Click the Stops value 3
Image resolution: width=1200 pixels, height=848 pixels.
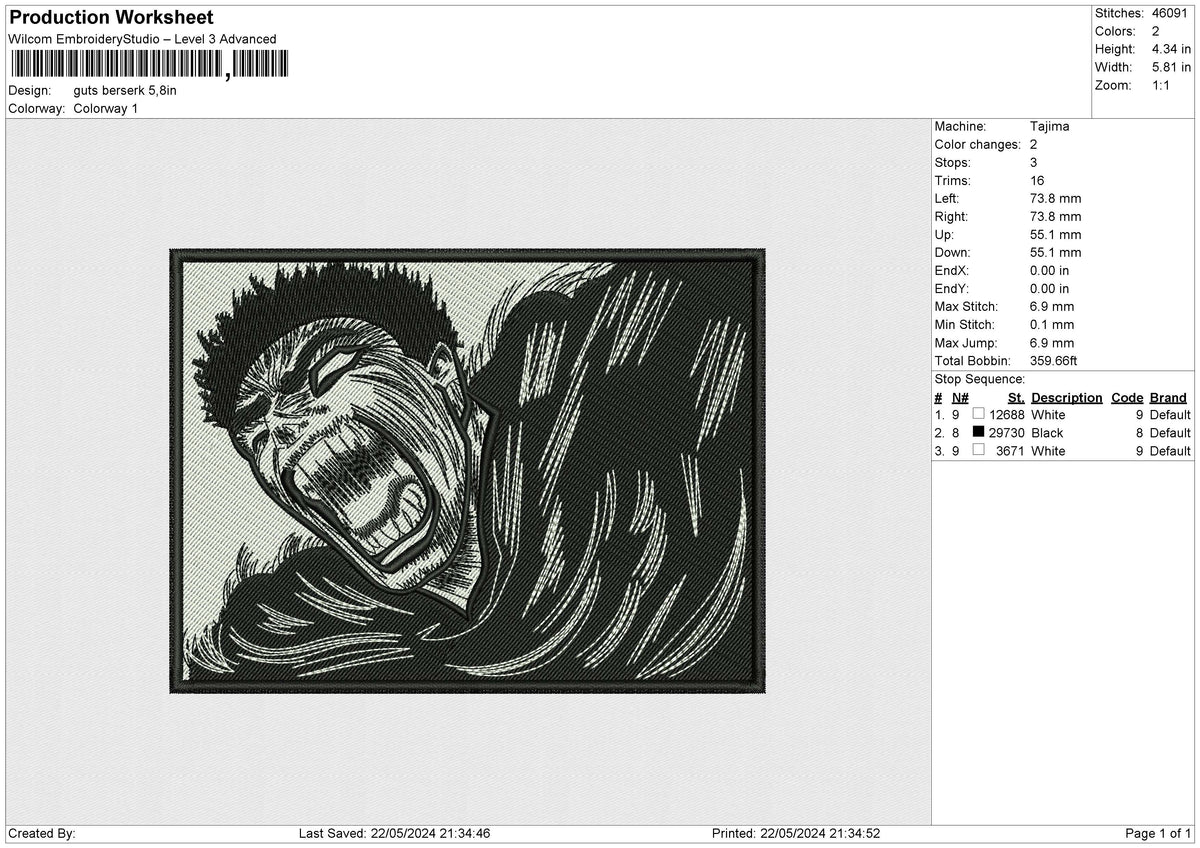[1034, 162]
